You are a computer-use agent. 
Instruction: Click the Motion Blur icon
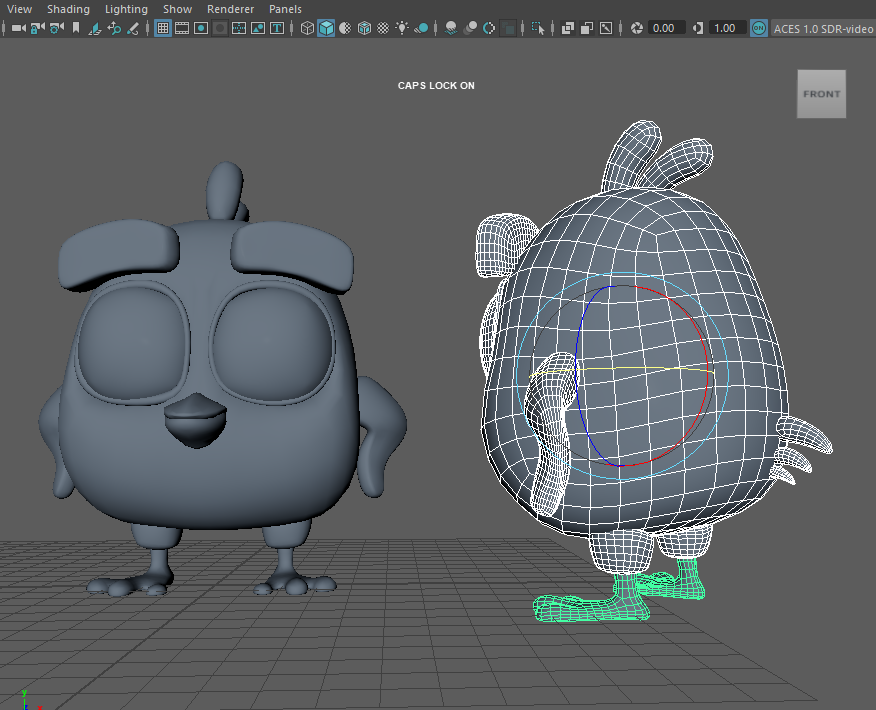[x=470, y=28]
